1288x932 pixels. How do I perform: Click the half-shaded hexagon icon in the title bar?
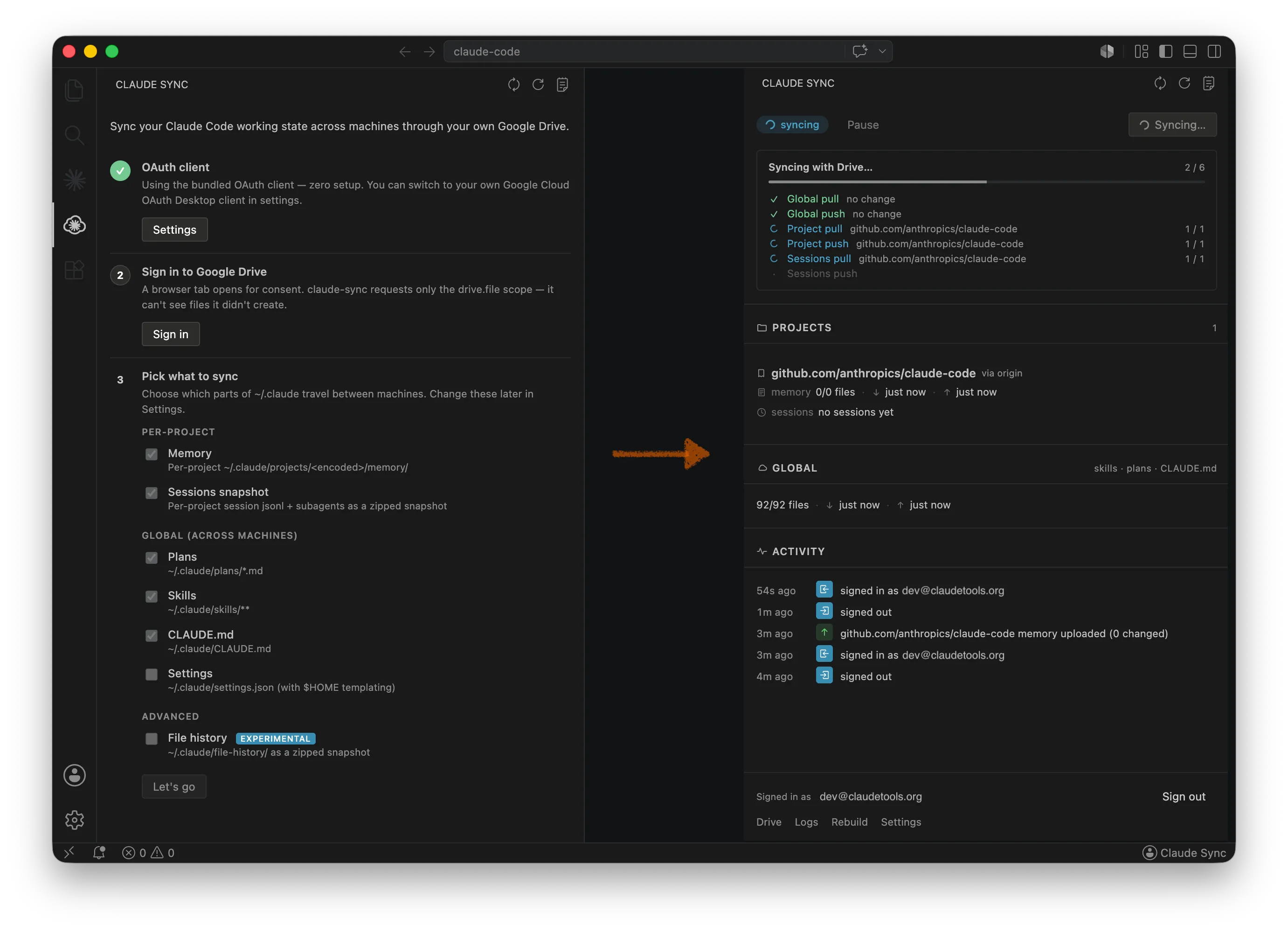coord(1106,52)
